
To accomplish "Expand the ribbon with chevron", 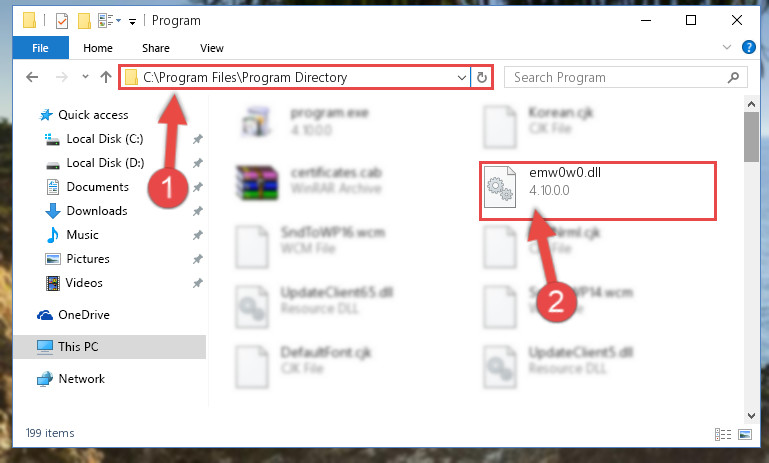I will click(x=727, y=48).
